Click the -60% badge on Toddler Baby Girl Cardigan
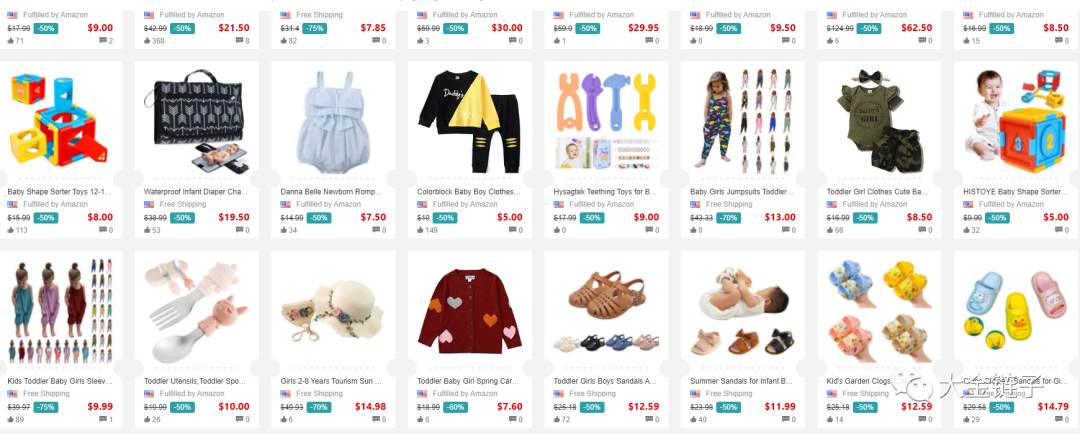Viewport: 1080px width, 434px height. click(x=455, y=407)
